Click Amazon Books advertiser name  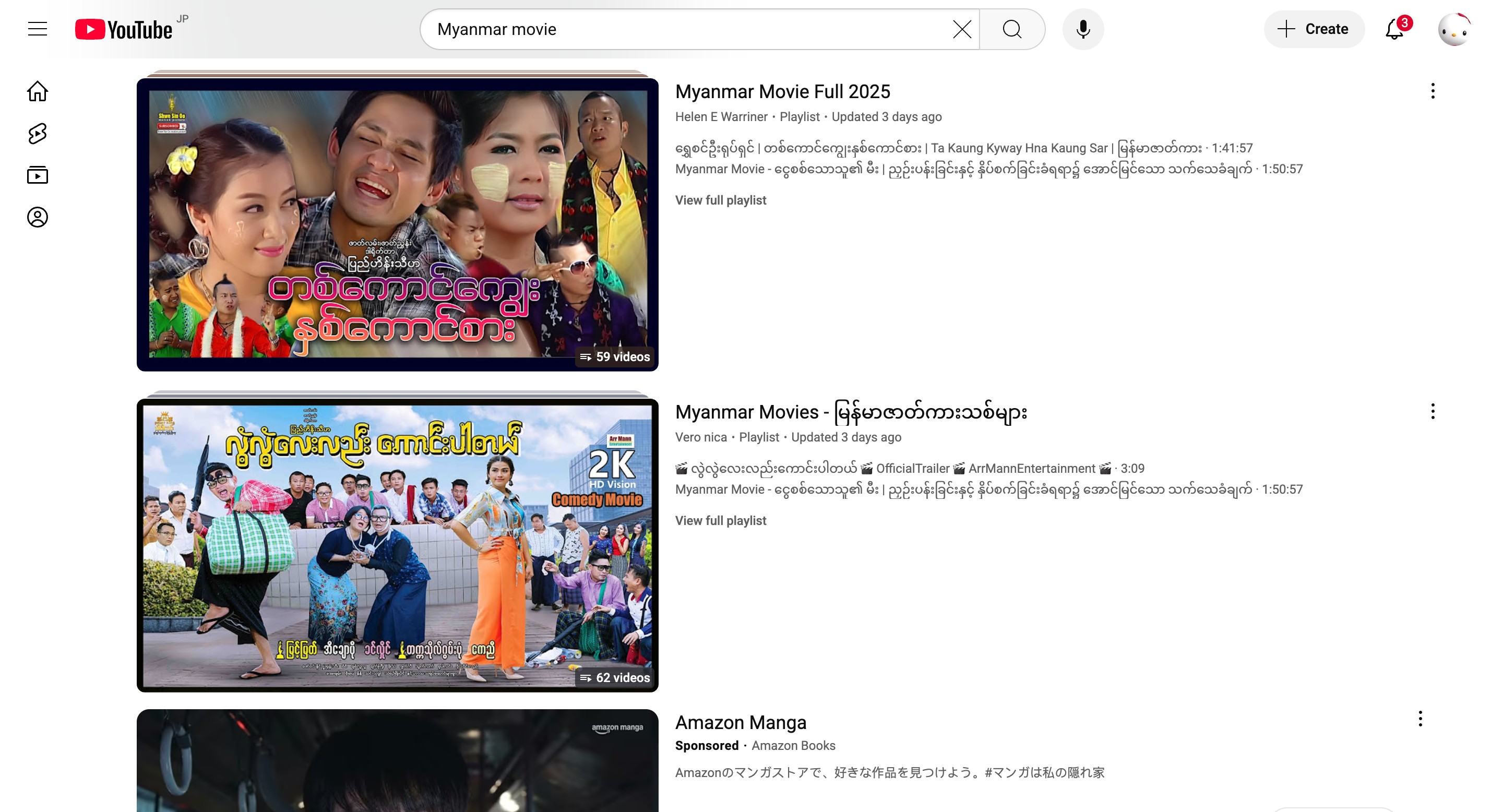point(793,746)
